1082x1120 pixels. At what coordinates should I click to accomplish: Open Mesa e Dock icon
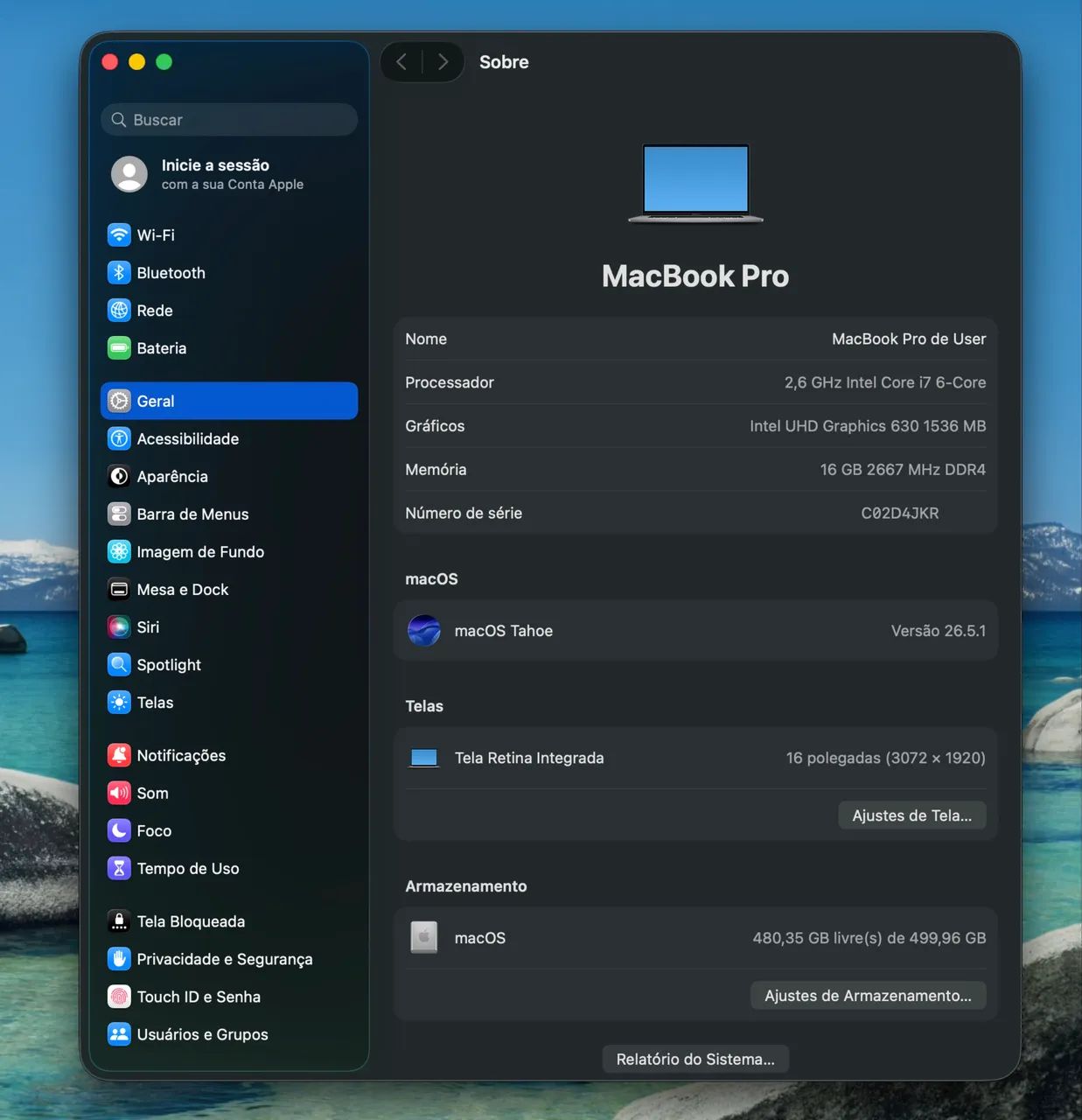pos(119,589)
